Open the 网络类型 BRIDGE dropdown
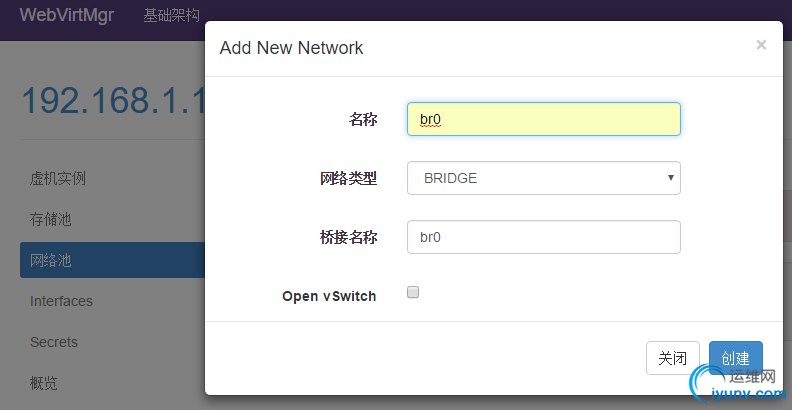This screenshot has width=792, height=410. coord(543,178)
